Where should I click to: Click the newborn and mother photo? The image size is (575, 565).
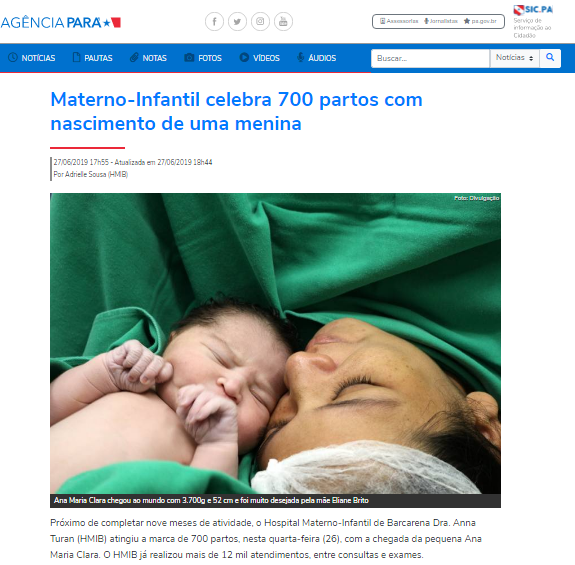tap(275, 344)
